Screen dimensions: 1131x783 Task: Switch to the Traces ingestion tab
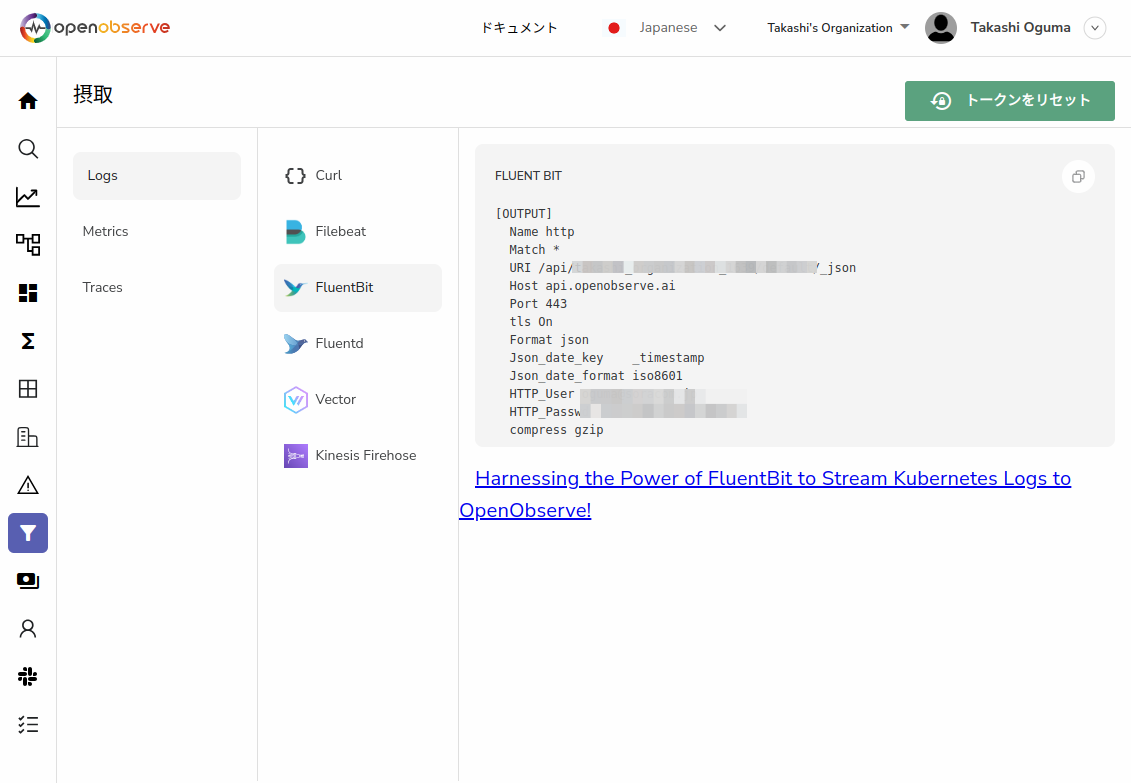[x=157, y=288]
